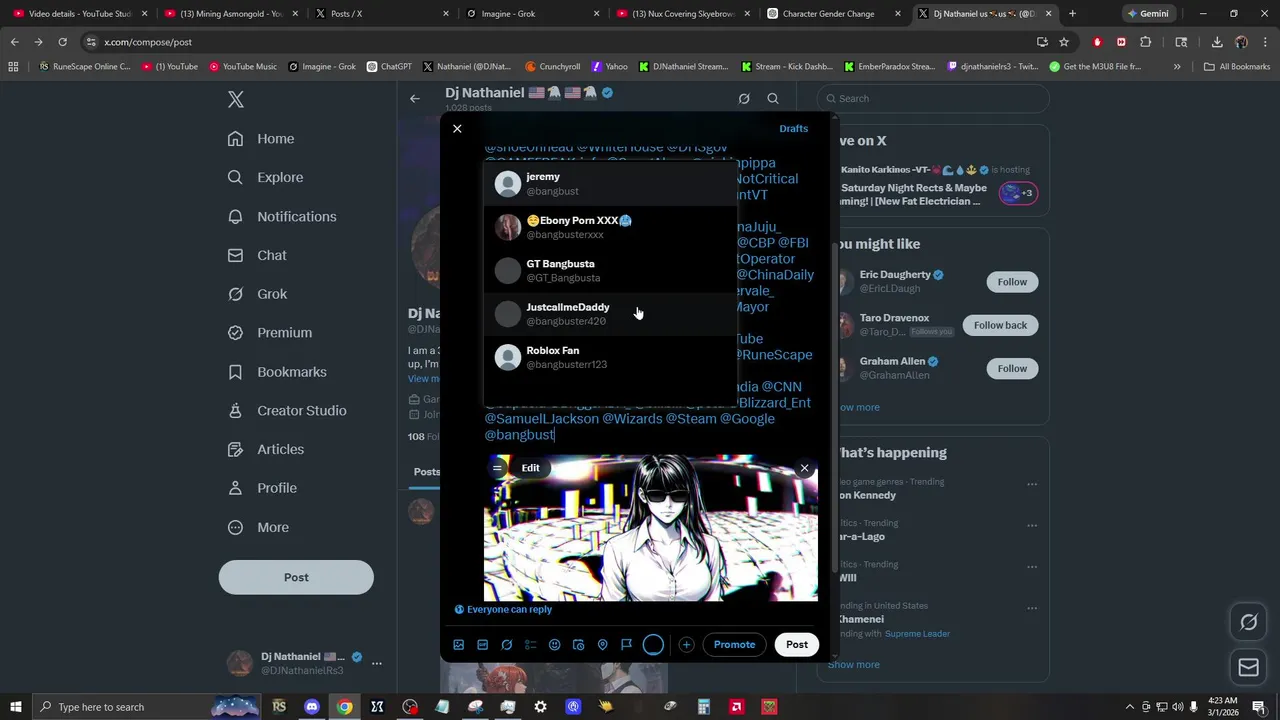The image size is (1280, 720).
Task: Open Settings gear in the taskbar
Action: pyautogui.click(x=541, y=707)
